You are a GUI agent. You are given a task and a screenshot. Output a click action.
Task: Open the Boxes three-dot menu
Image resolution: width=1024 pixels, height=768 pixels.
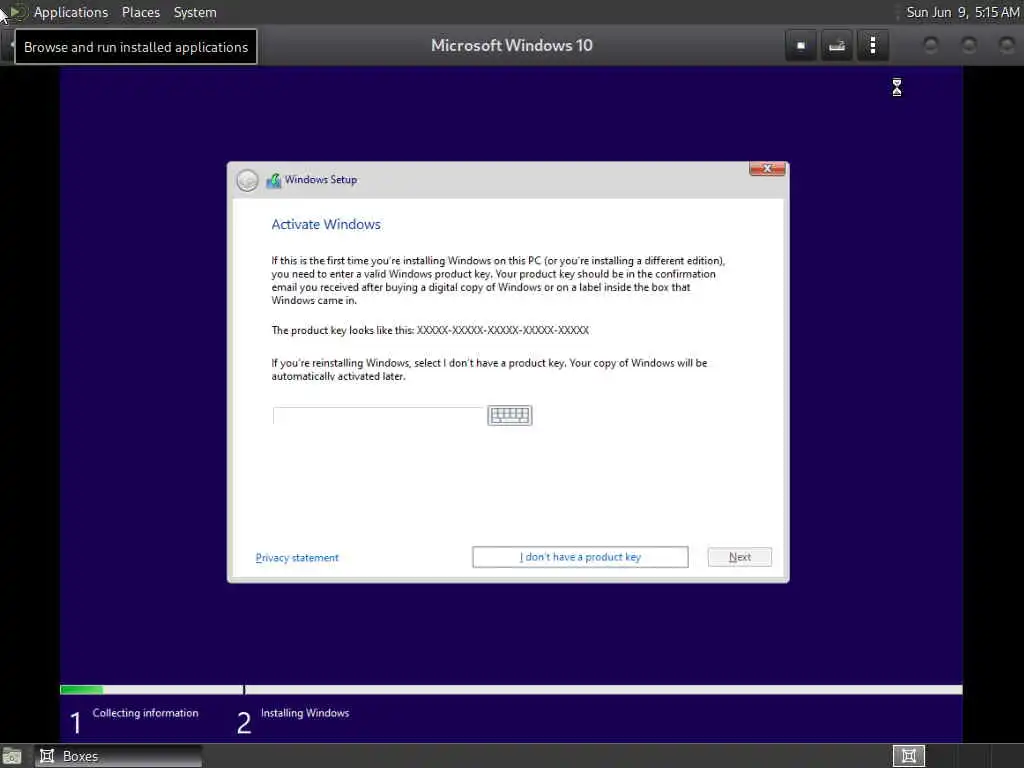(x=872, y=46)
